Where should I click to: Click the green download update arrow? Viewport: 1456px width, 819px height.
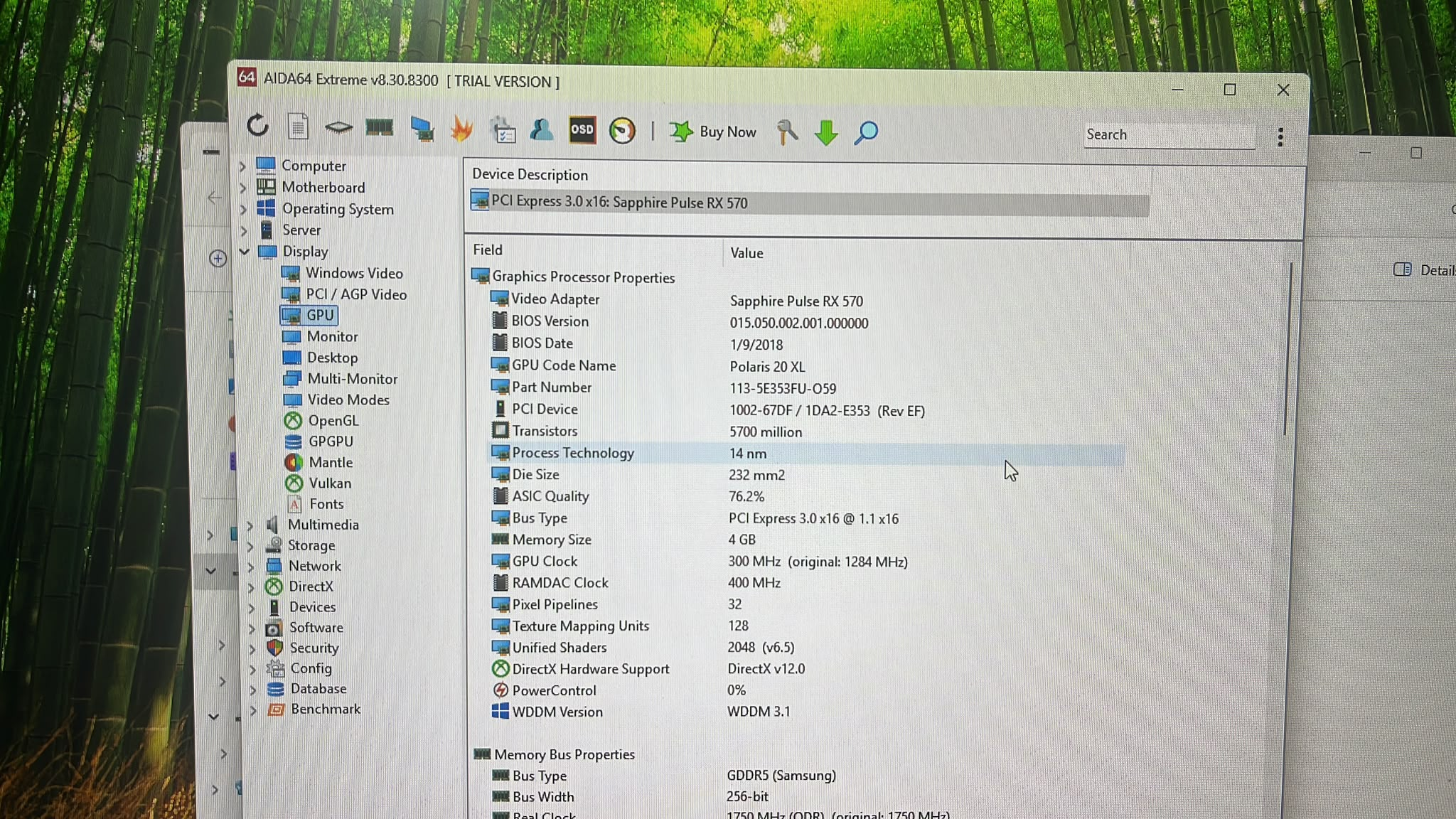coord(826,133)
